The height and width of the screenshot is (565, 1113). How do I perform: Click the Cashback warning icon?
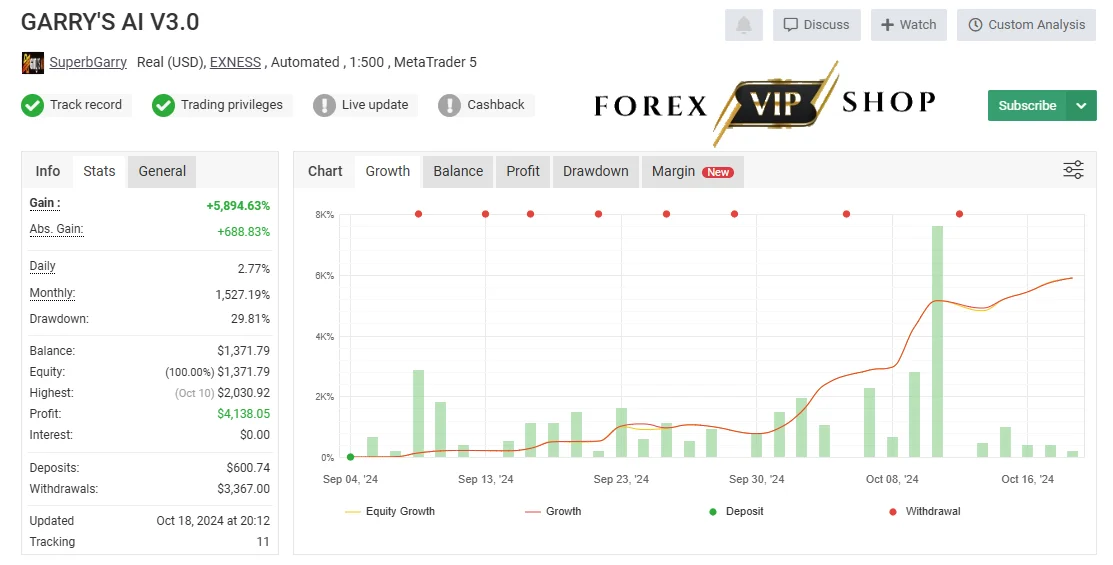[449, 105]
